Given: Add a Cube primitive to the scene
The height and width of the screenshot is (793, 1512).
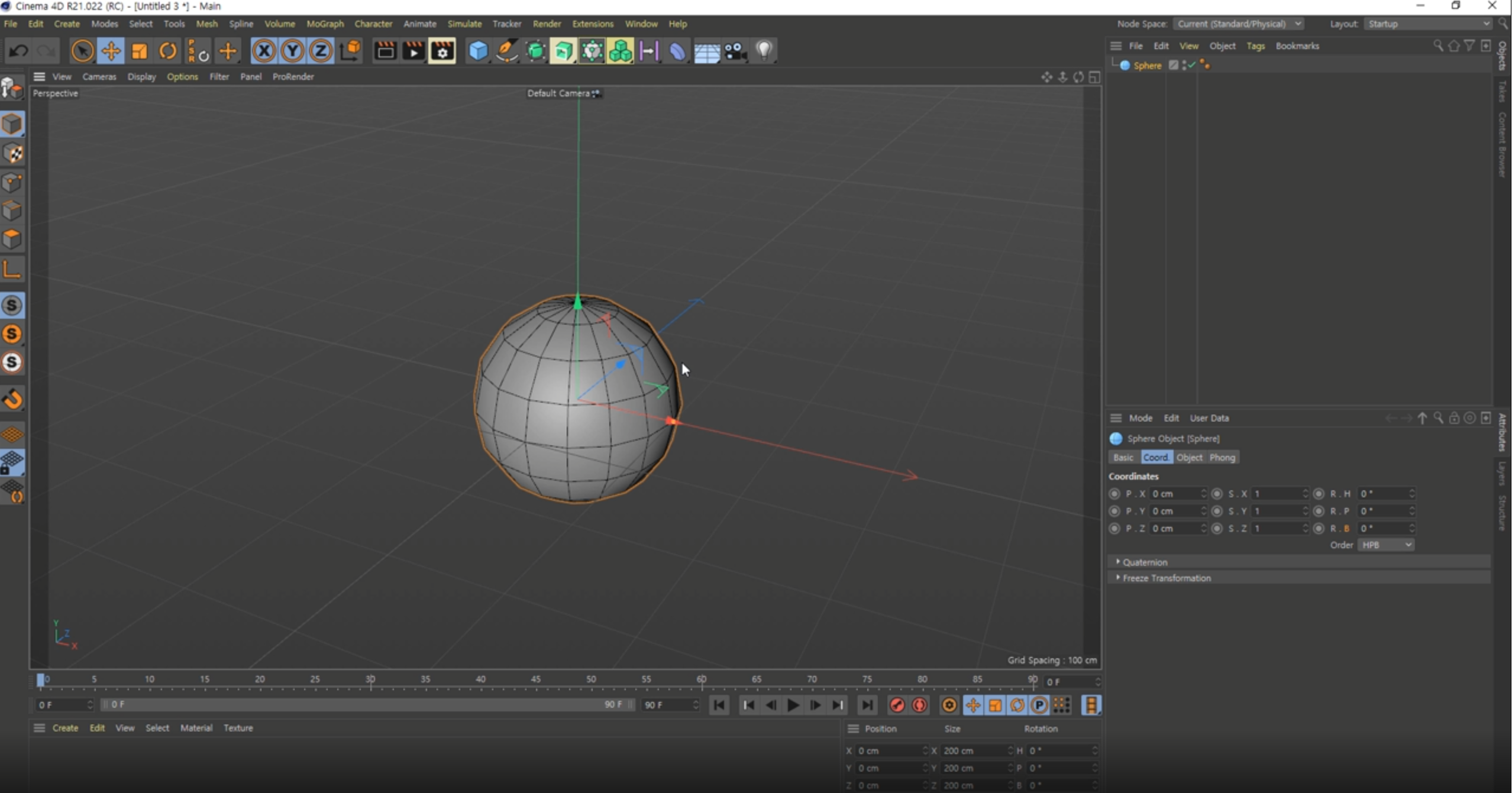Looking at the screenshot, I should (x=479, y=51).
